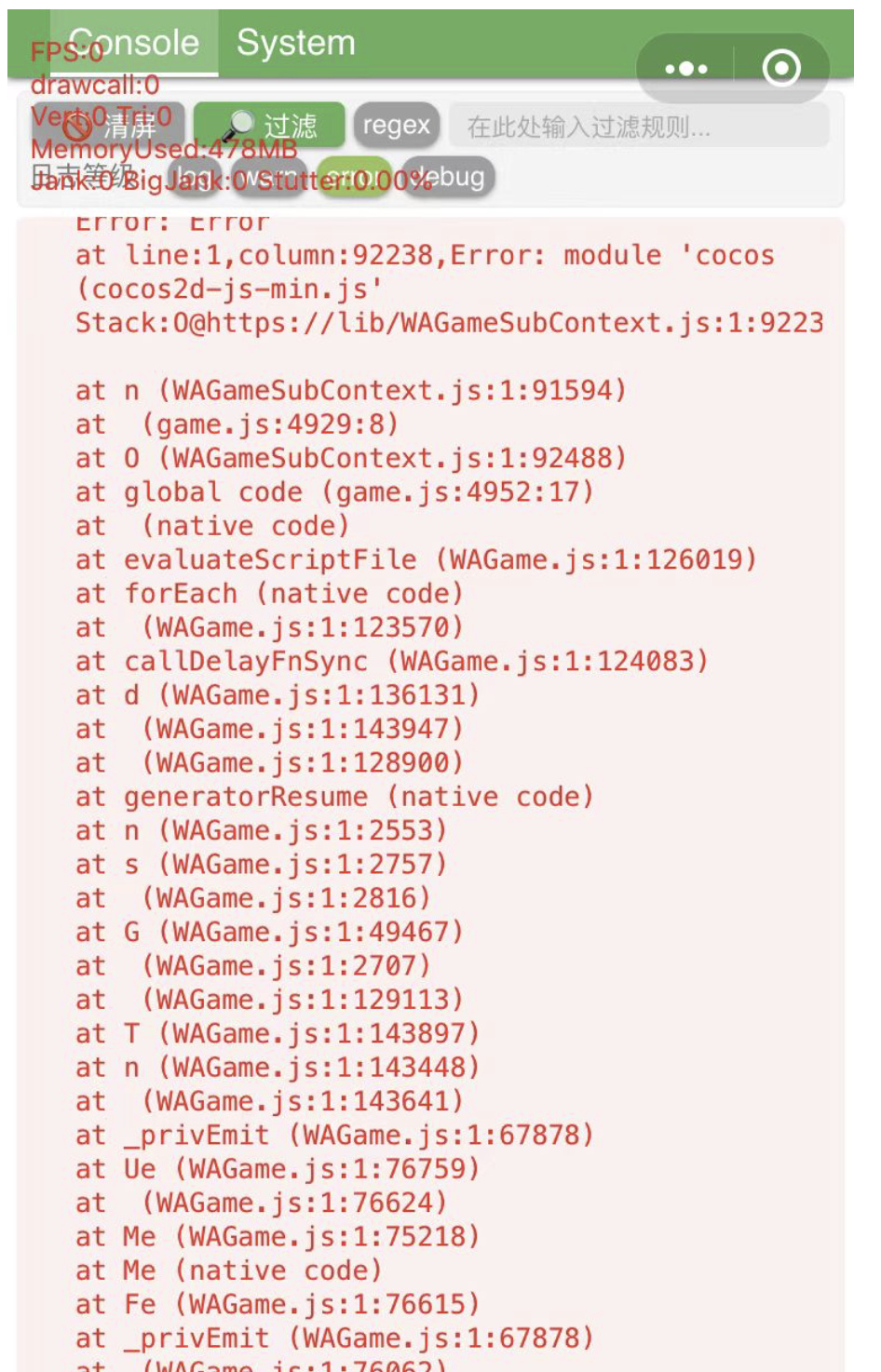Open the three-dot more menu
Image resolution: width=881 pixels, height=1372 pixels.
tap(686, 69)
